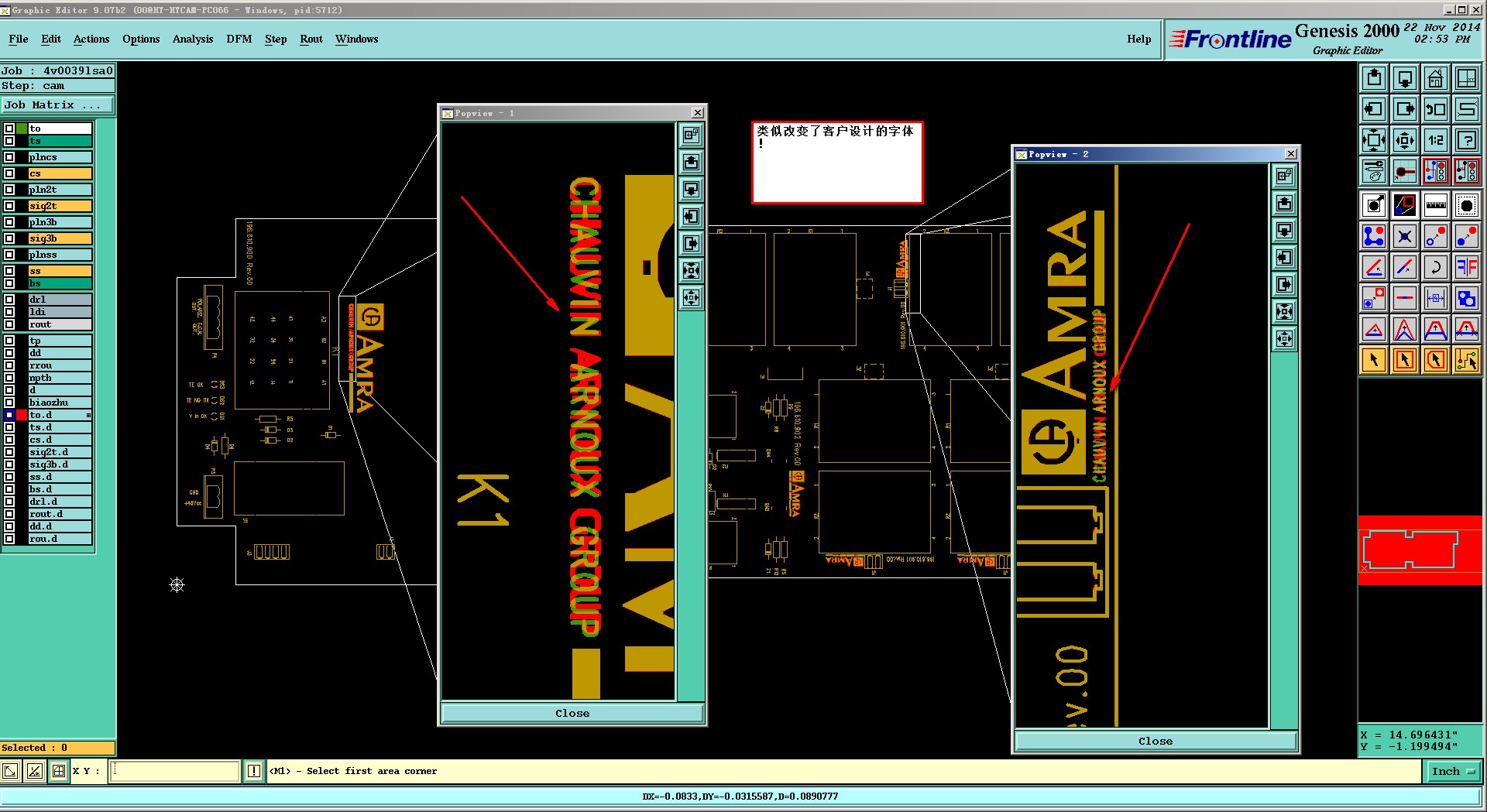Click the question mark icon in the tool panel
This screenshot has width=1487, height=812.
[x=1467, y=140]
